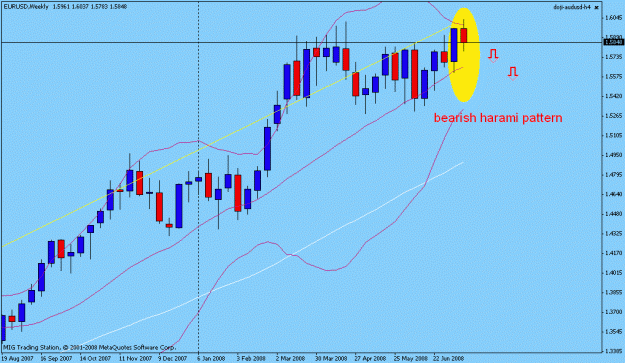Click the 2 Mar 2008 date label
Screen dimensions: 625x363
click(291, 358)
